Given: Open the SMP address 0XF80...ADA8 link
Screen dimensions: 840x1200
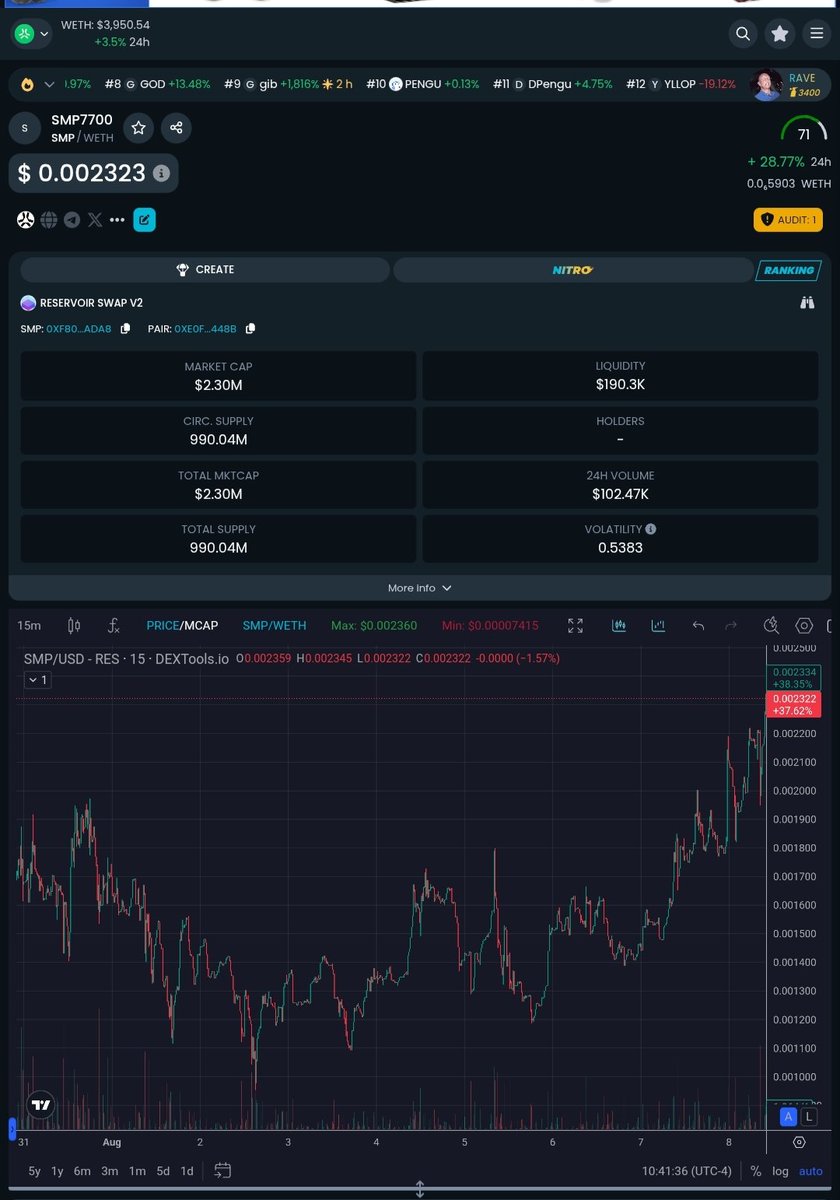Looking at the screenshot, I should 79,329.
